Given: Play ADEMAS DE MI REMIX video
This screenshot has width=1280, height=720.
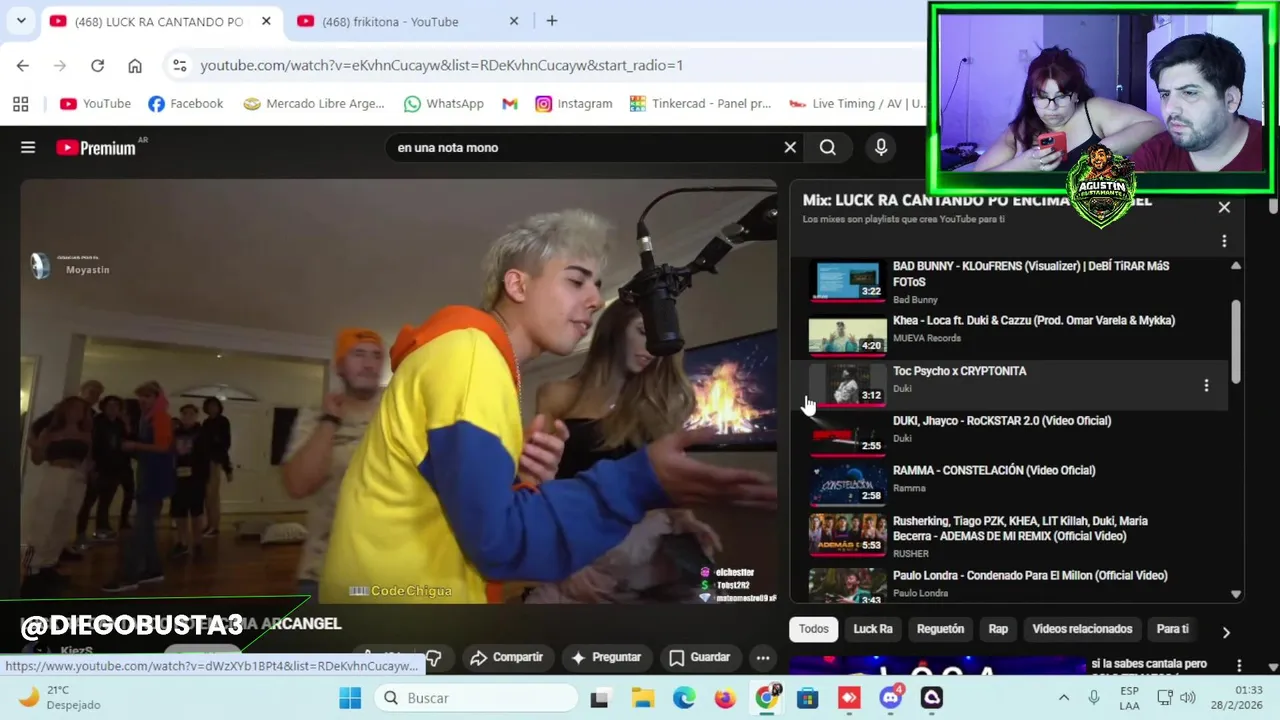Looking at the screenshot, I should 1010,536.
